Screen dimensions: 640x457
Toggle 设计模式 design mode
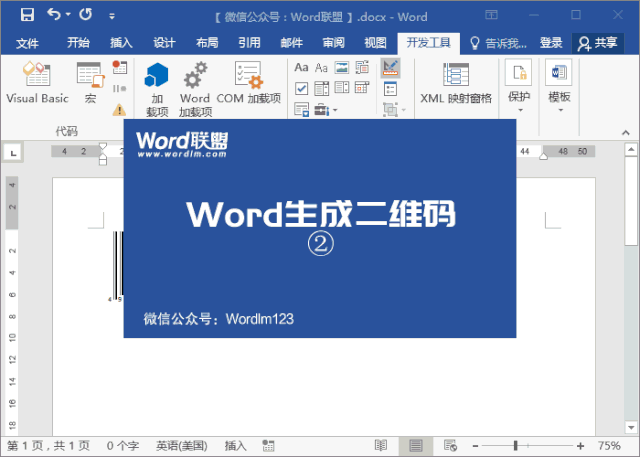[390, 68]
